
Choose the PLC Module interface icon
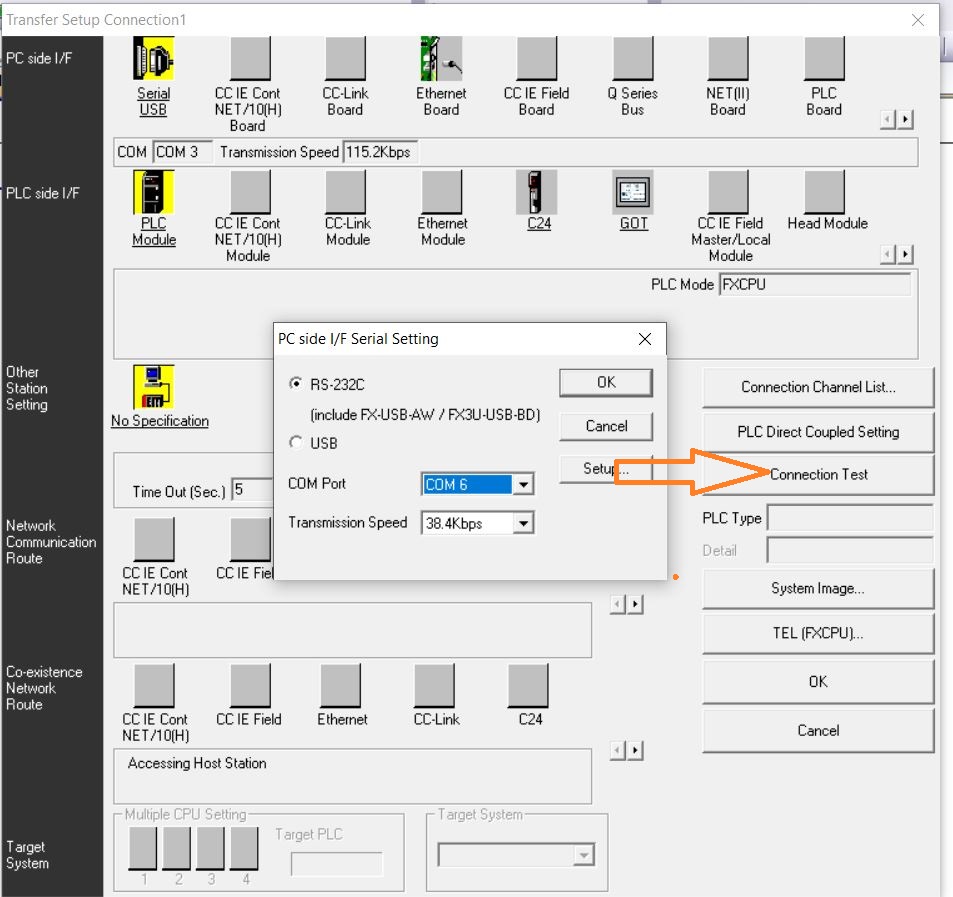pos(153,192)
